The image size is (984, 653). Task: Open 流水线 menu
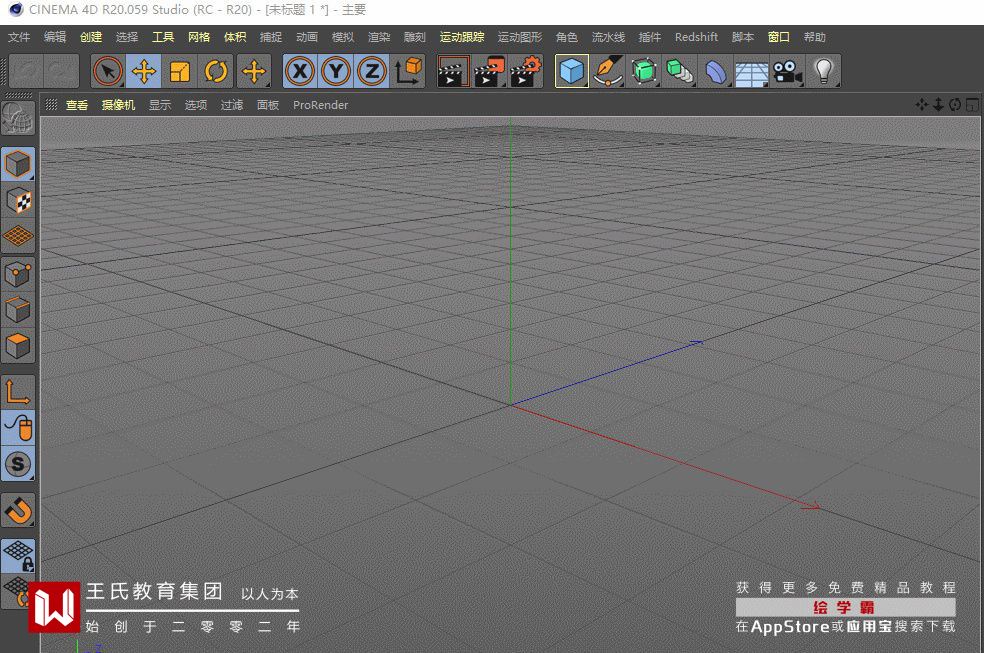point(608,37)
